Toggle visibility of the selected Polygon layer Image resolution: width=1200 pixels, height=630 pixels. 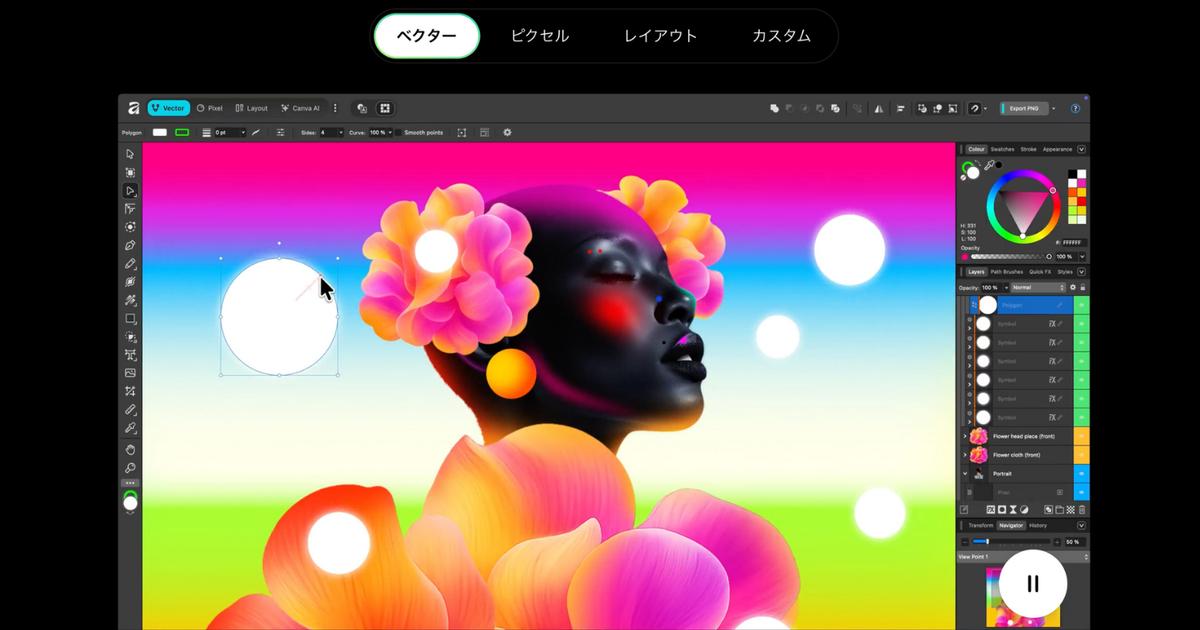pyautogui.click(x=1079, y=305)
